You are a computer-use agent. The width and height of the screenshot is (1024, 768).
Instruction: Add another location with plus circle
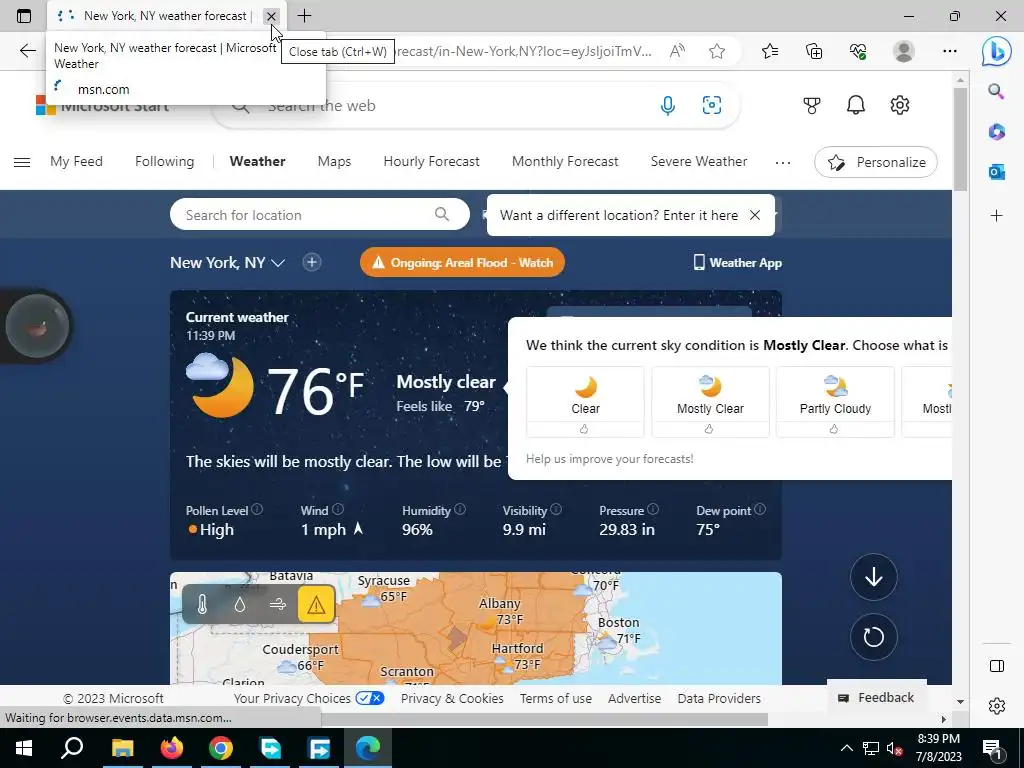(x=312, y=263)
